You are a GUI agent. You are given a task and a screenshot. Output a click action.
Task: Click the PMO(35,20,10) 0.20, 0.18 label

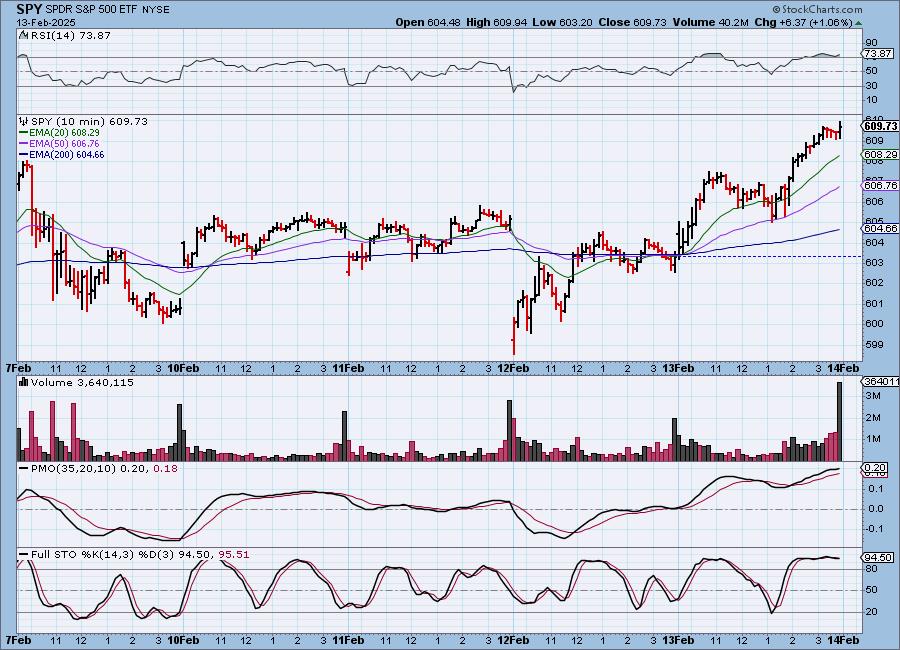104,469
